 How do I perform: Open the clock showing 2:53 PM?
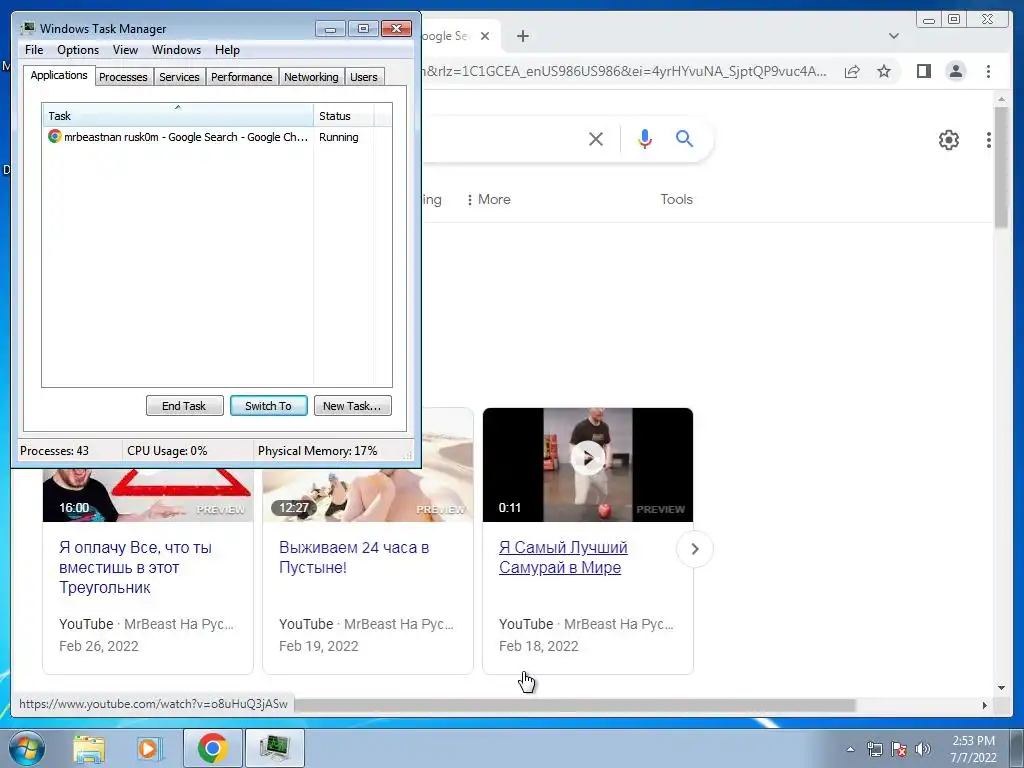[x=973, y=749]
